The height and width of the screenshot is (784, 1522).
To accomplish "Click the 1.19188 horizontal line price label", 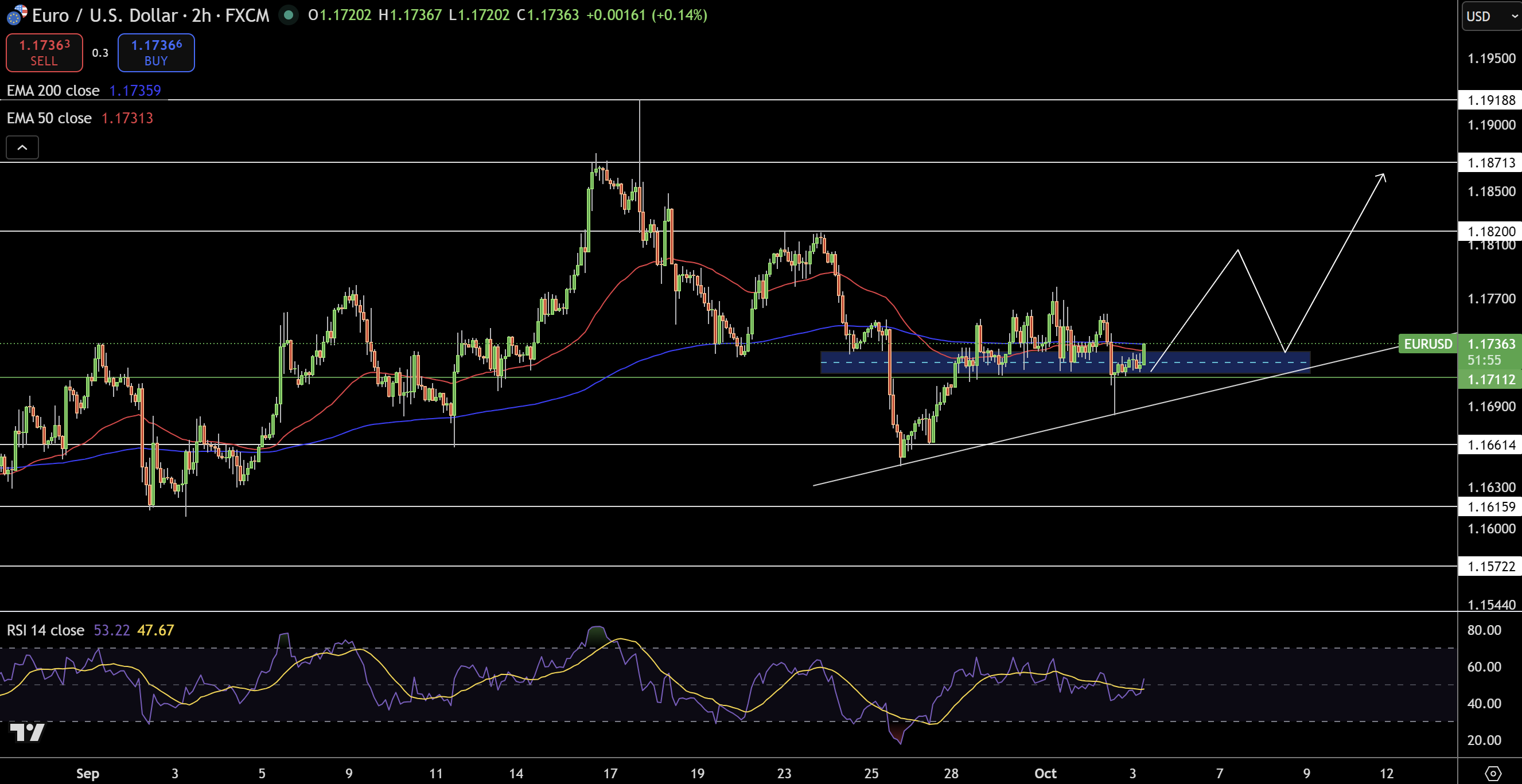I will (1490, 100).
